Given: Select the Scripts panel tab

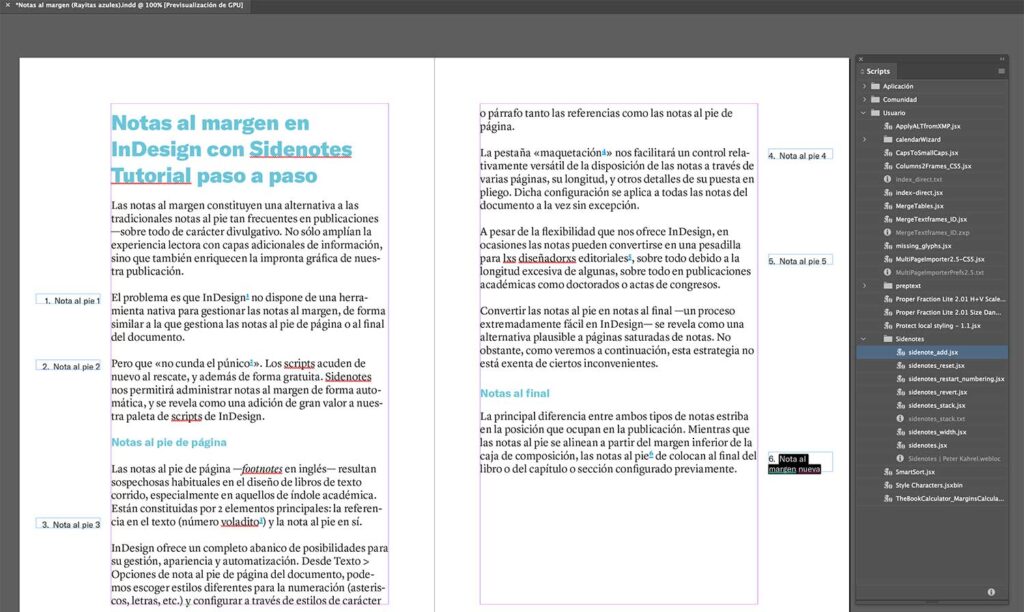Looking at the screenshot, I should [877, 70].
